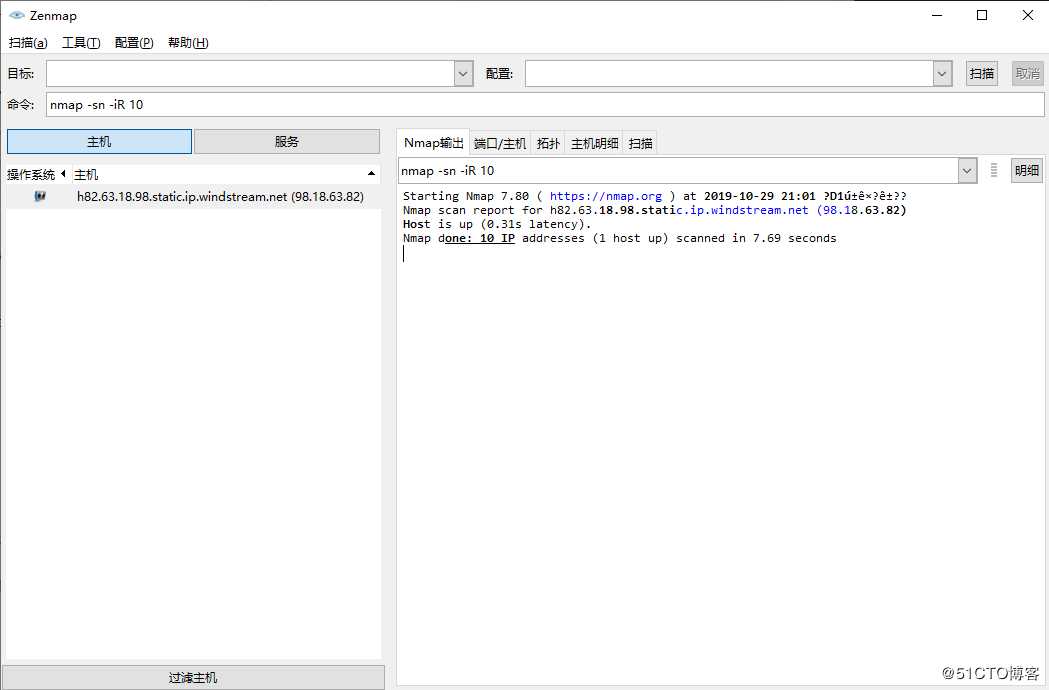
Task: Click the 配置 profile combo box field
Action: click(729, 74)
